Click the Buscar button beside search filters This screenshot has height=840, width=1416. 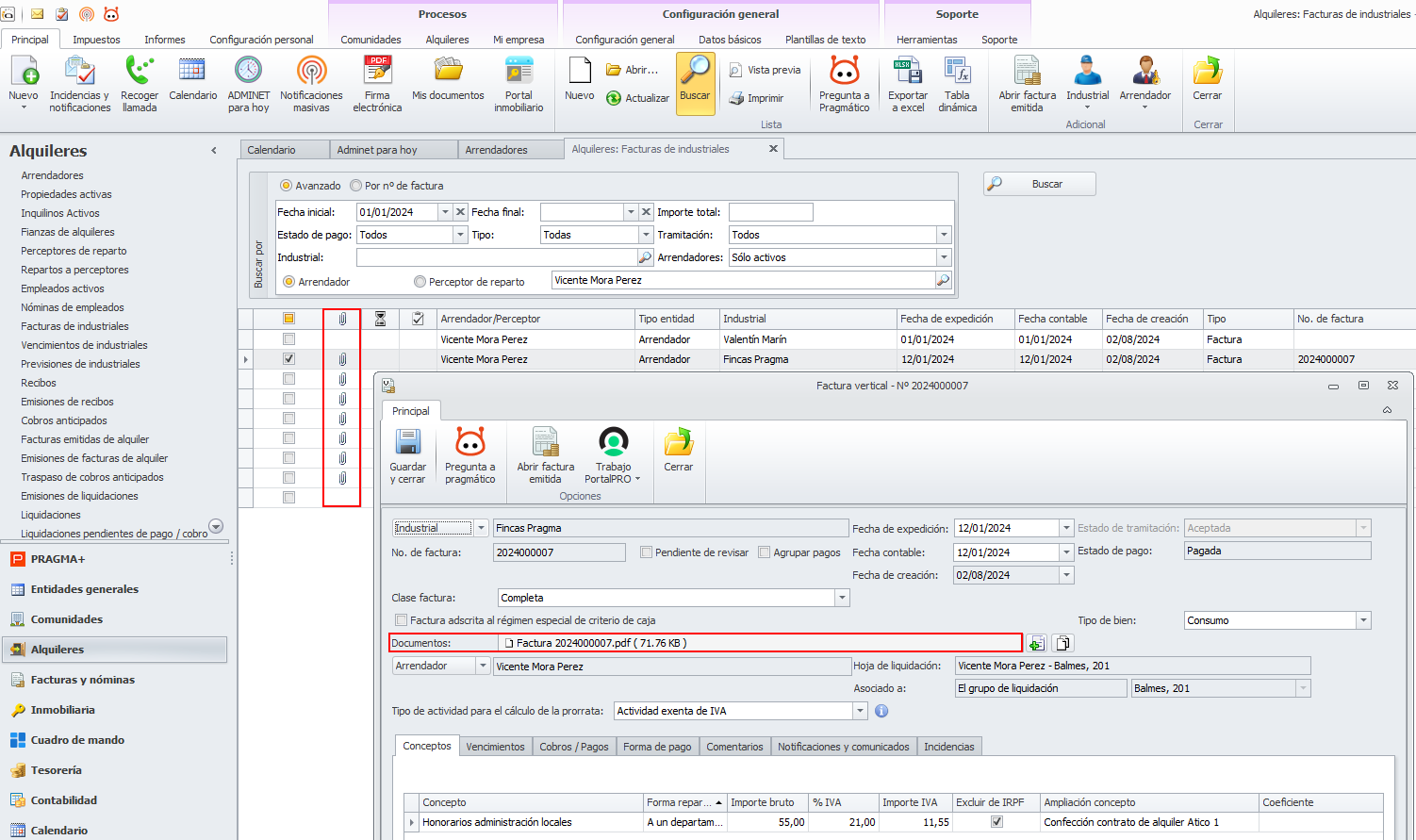click(x=1040, y=184)
